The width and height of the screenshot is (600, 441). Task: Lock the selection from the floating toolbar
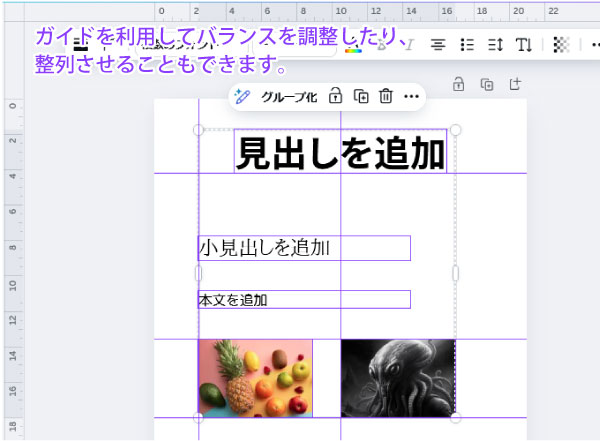[x=335, y=96]
